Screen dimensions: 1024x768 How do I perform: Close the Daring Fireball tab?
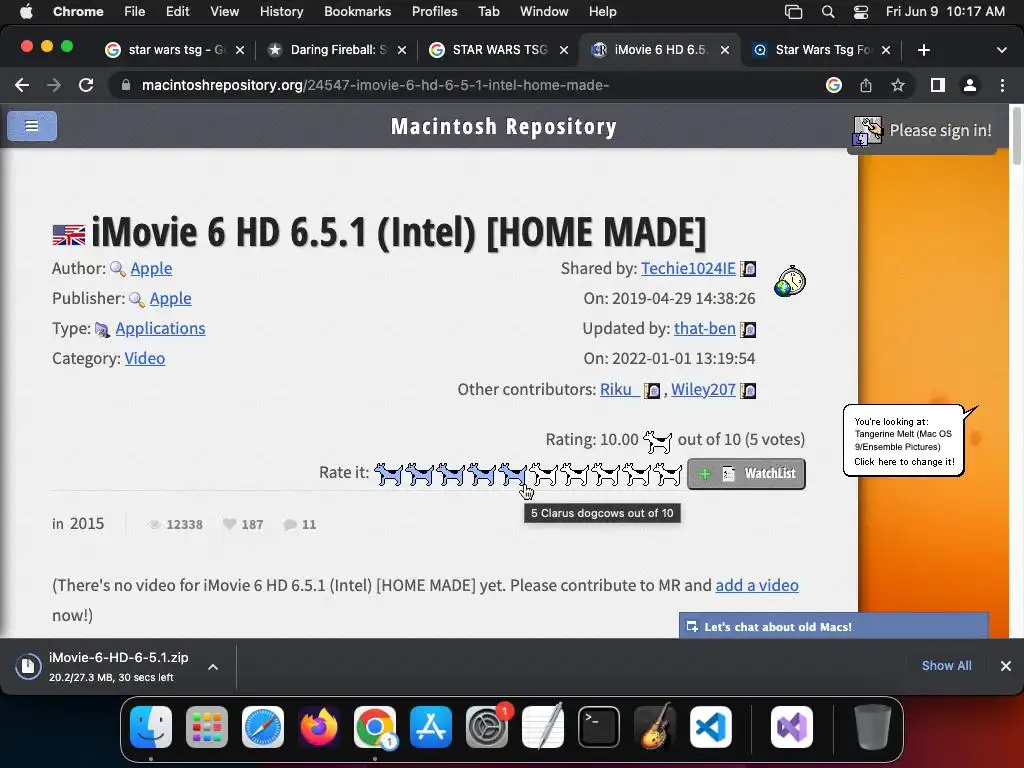(402, 50)
